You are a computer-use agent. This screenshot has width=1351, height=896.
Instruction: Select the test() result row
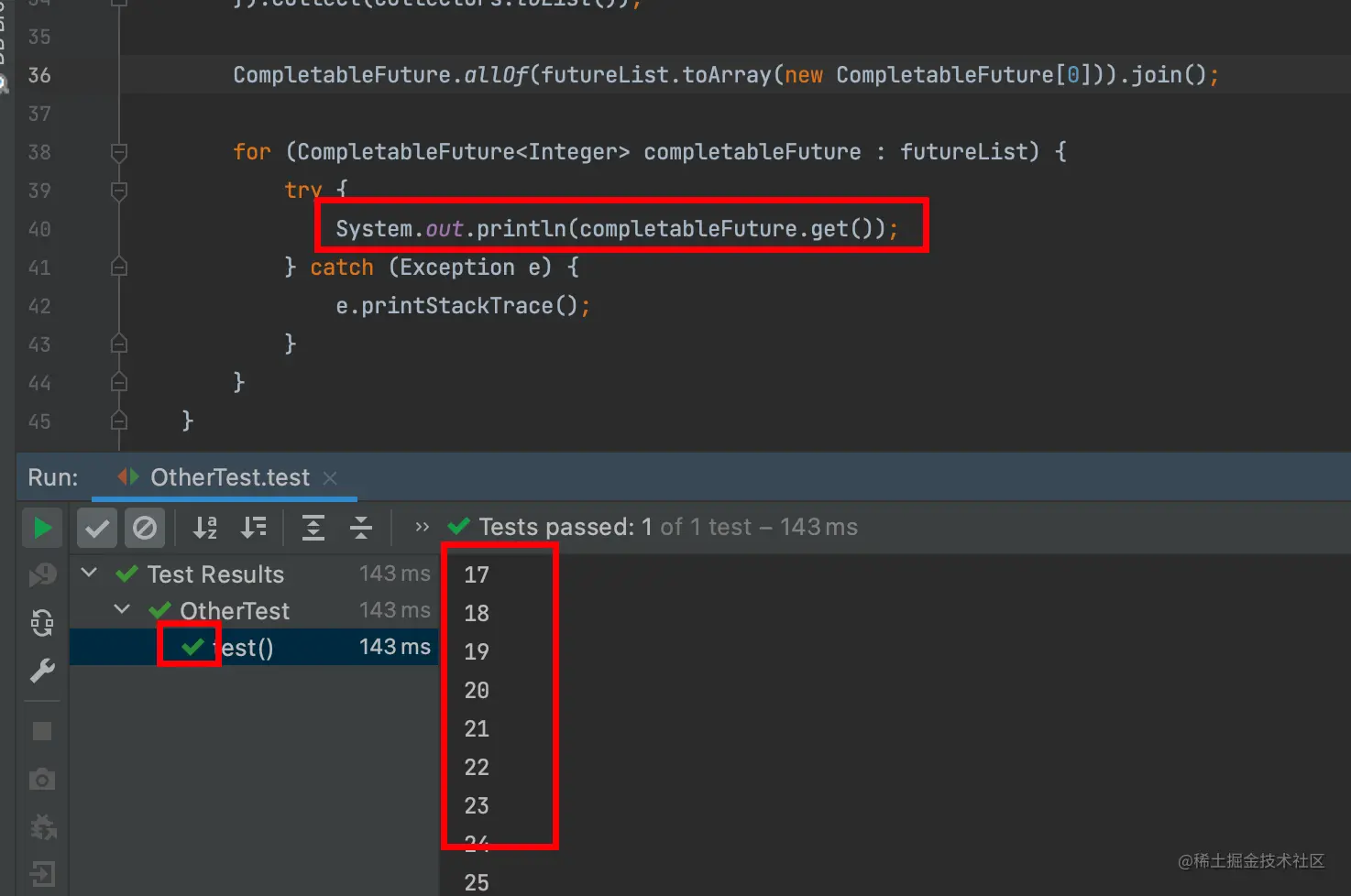tap(254, 647)
